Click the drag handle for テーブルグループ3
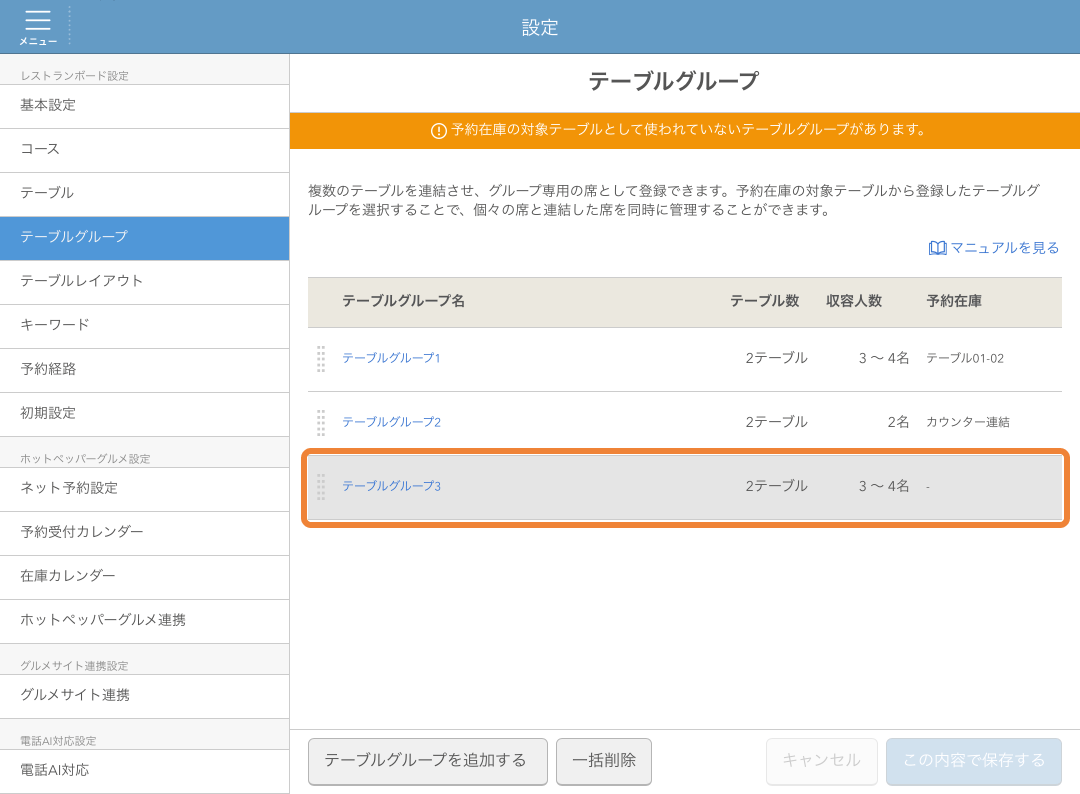The height and width of the screenshot is (794, 1080). 321,487
